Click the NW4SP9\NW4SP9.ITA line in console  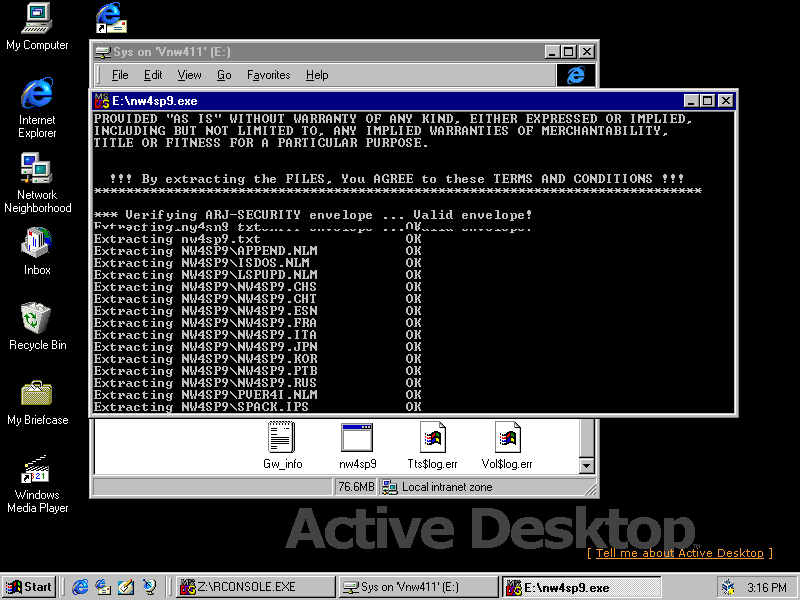point(258,335)
